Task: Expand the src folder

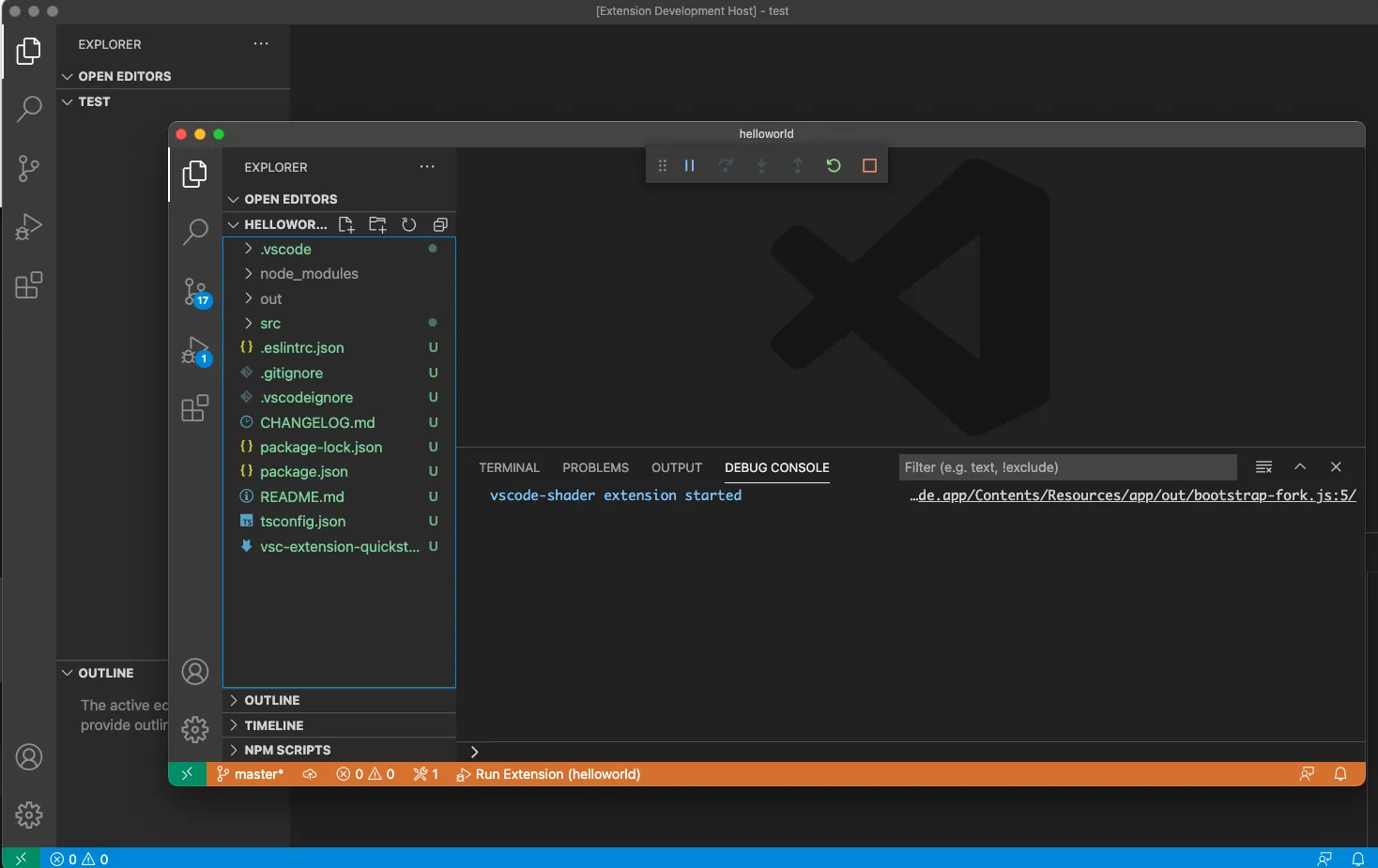Action: tap(270, 324)
